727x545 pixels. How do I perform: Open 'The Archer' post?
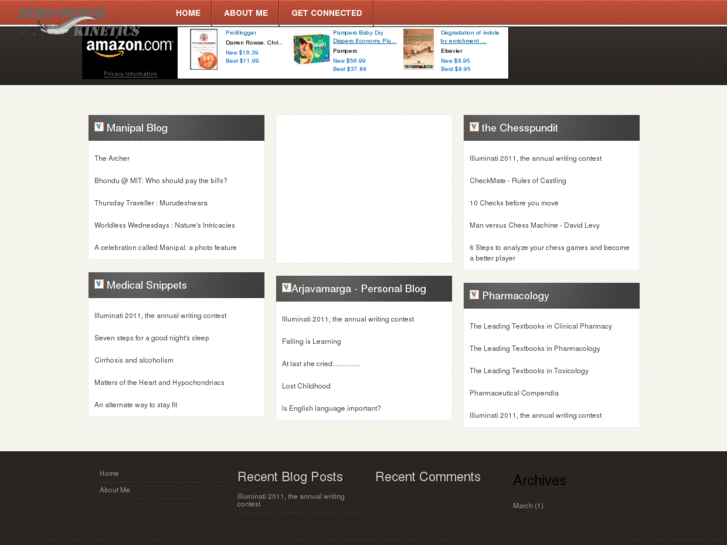(x=112, y=158)
